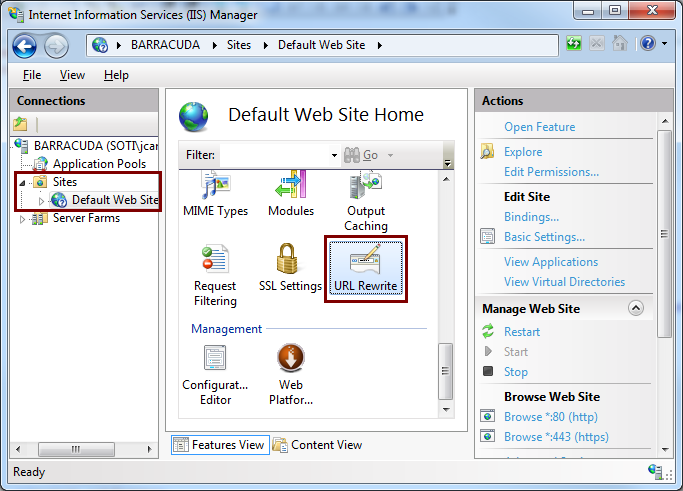Image resolution: width=683 pixels, height=491 pixels.
Task: Select Server Farms tree item
Action: point(86,218)
